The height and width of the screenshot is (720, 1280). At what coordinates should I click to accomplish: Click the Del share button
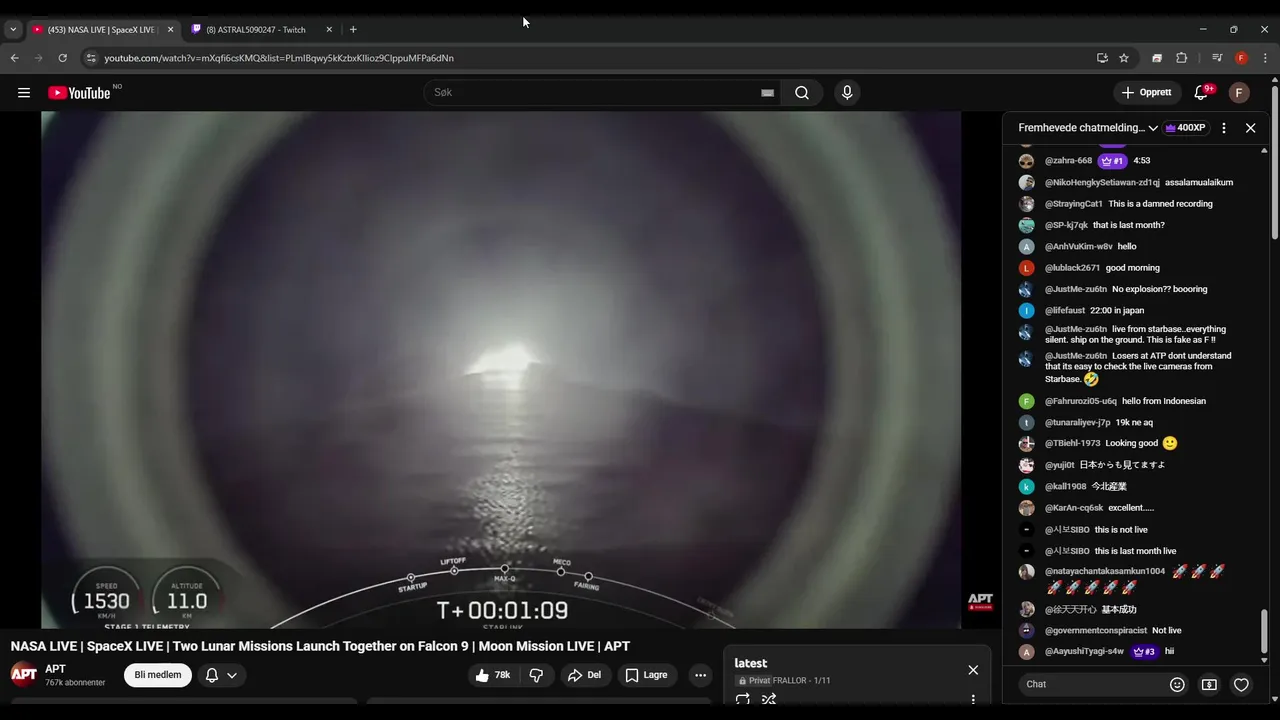click(x=585, y=675)
